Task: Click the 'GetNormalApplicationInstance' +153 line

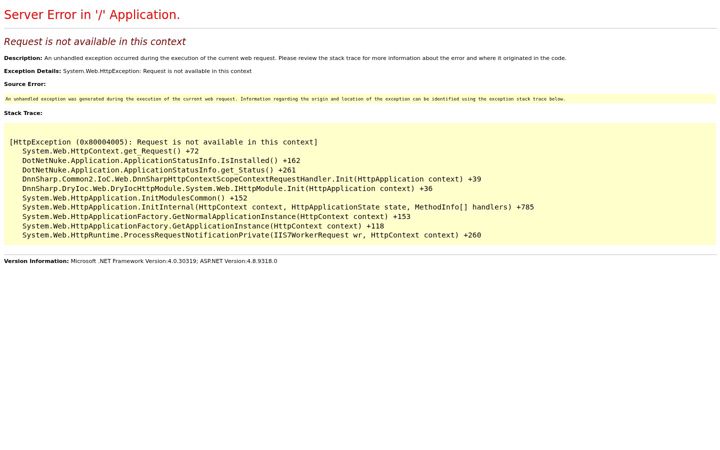Action: point(216,216)
